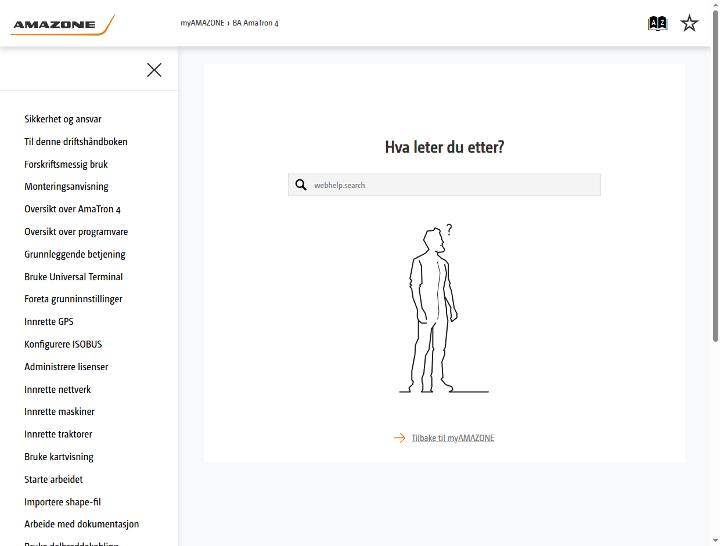
Task: Open Konfigurere ISOBUS section
Action: tap(63, 344)
